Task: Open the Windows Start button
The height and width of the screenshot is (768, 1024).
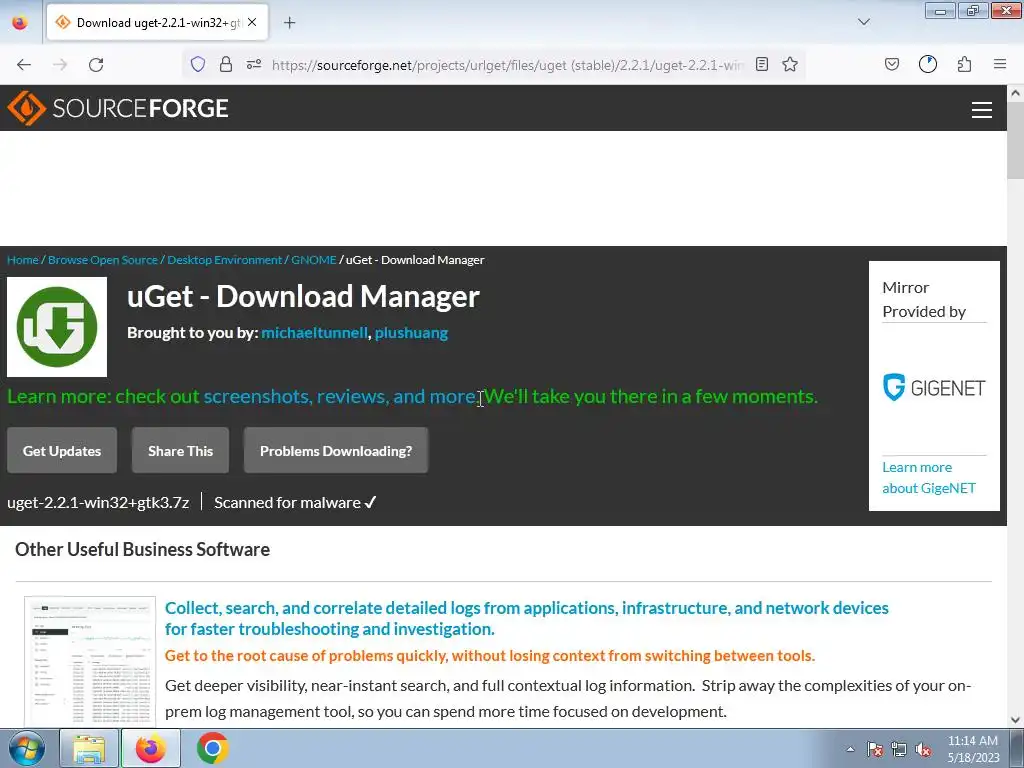Action: (x=27, y=748)
